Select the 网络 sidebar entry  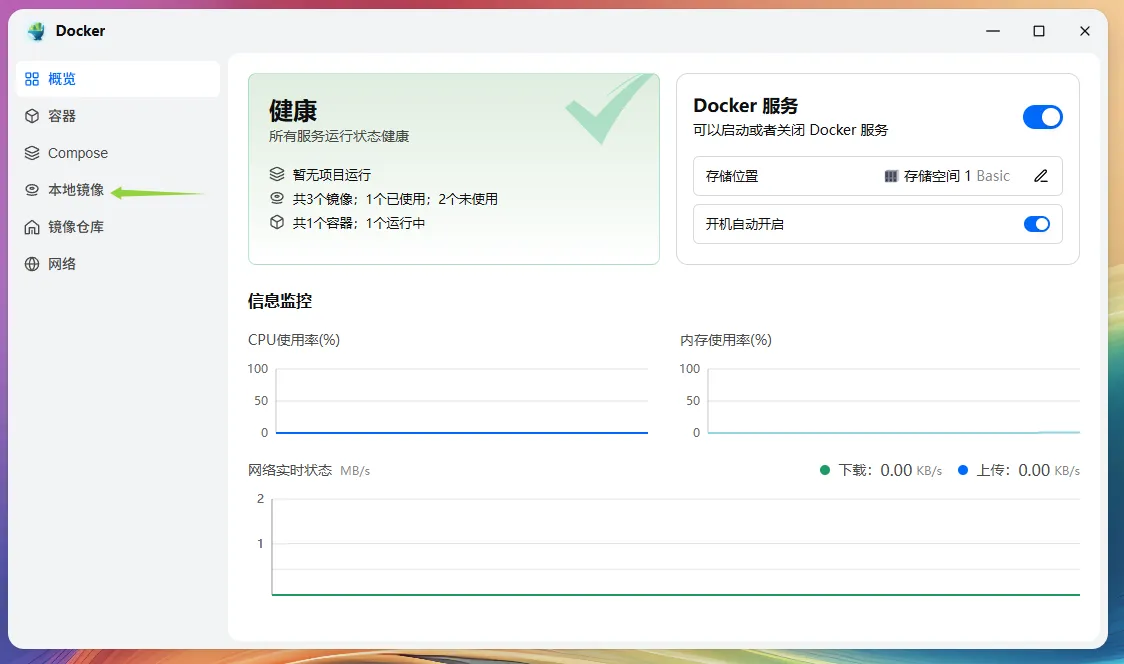[x=62, y=264]
